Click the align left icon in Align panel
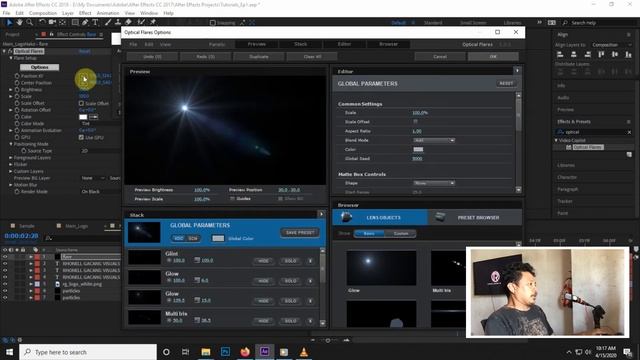Image resolution: width=640 pixels, height=360 pixels. click(x=560, y=54)
